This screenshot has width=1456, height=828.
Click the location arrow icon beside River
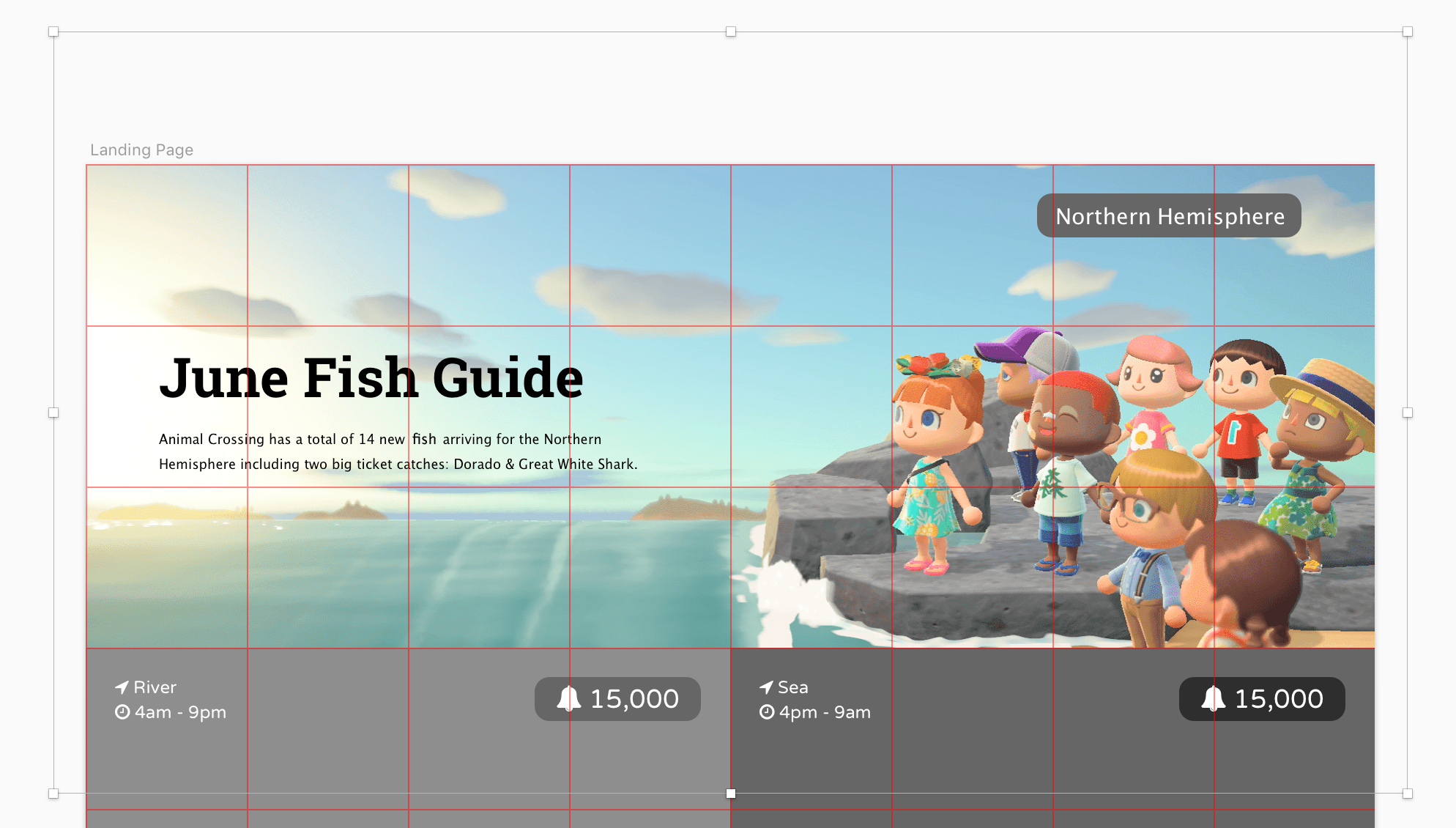tap(122, 687)
